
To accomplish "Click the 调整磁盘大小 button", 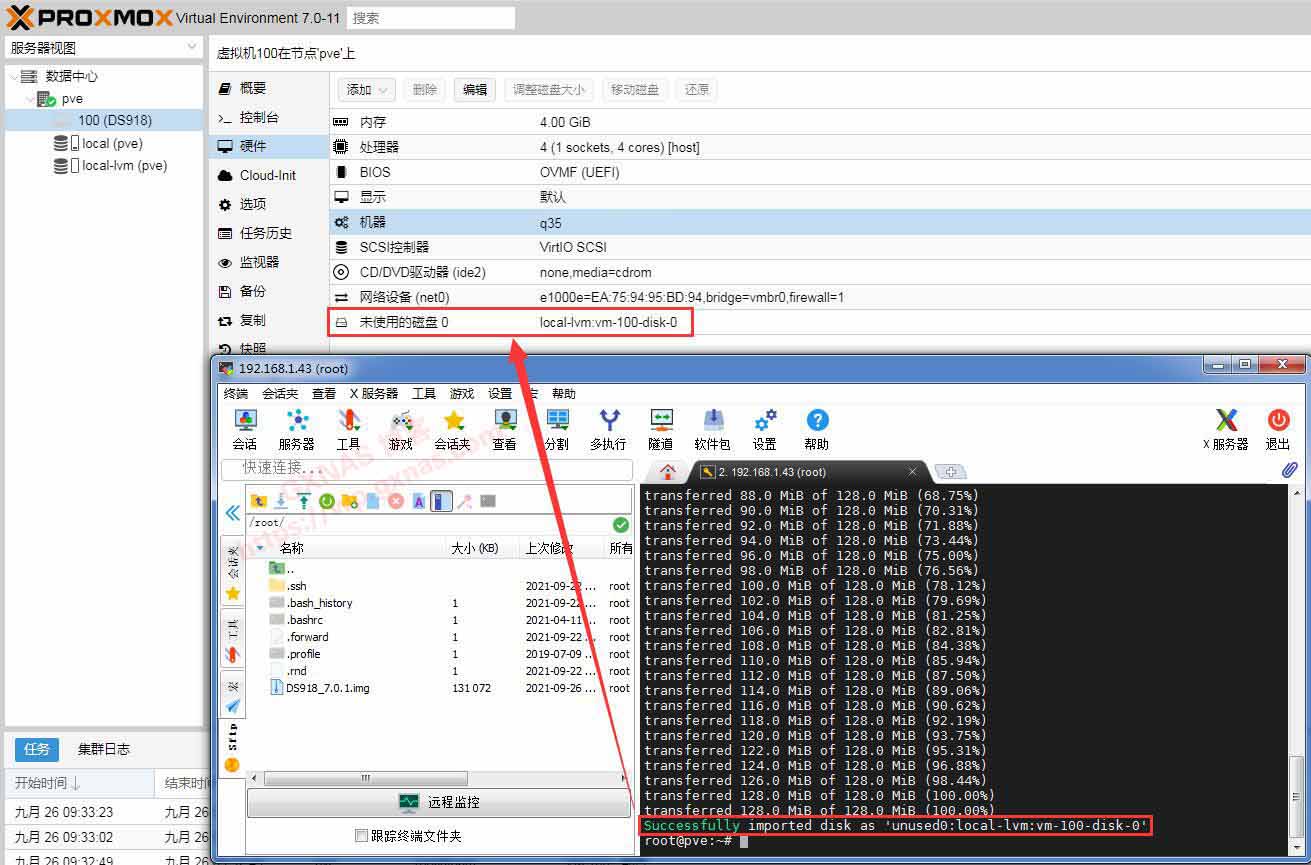I will [548, 89].
